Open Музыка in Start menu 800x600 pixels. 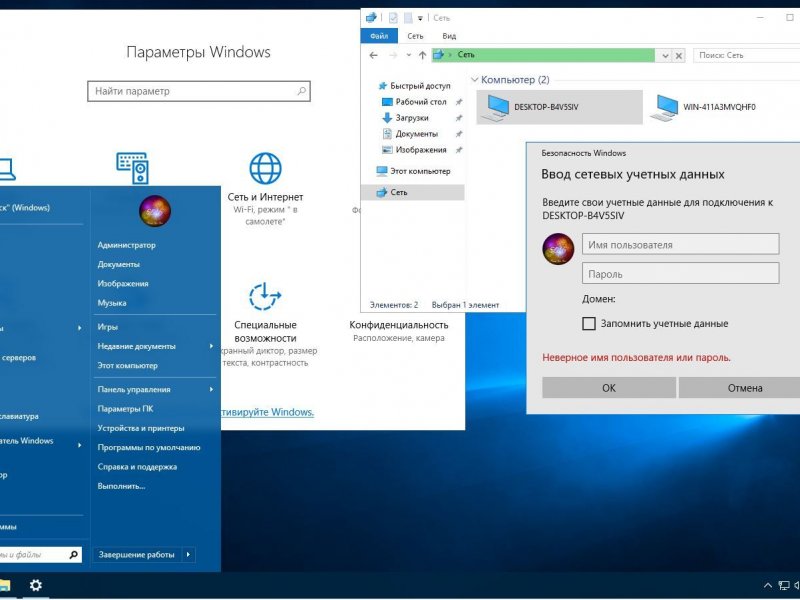click(112, 303)
